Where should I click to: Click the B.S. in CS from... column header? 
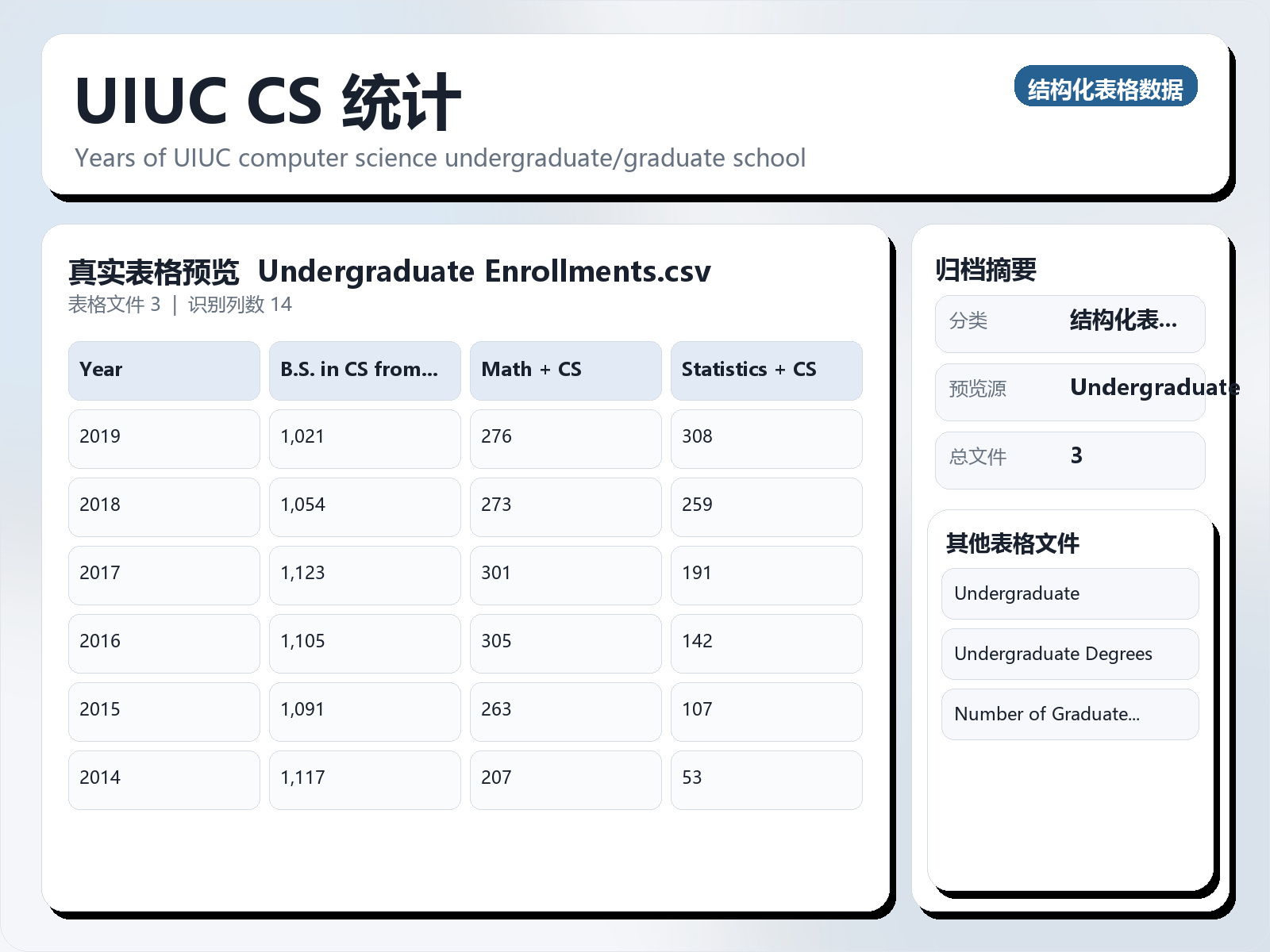(x=364, y=370)
